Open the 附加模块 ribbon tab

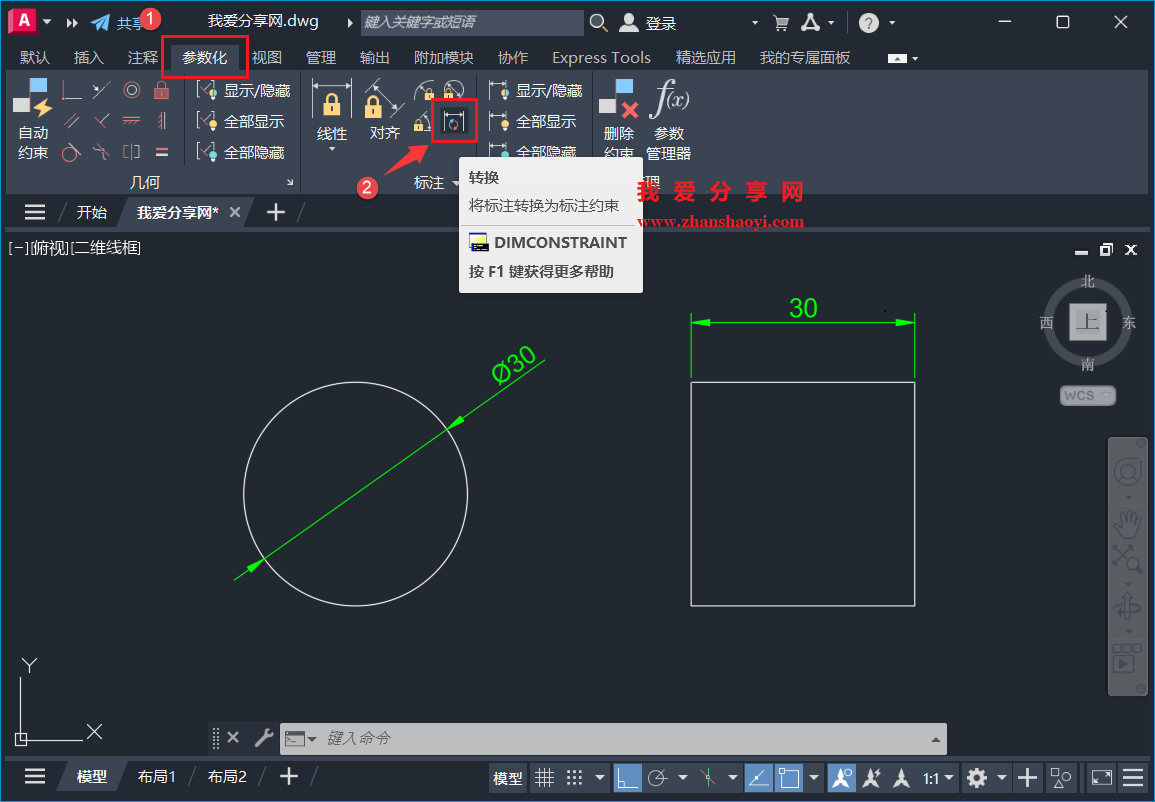[443, 57]
